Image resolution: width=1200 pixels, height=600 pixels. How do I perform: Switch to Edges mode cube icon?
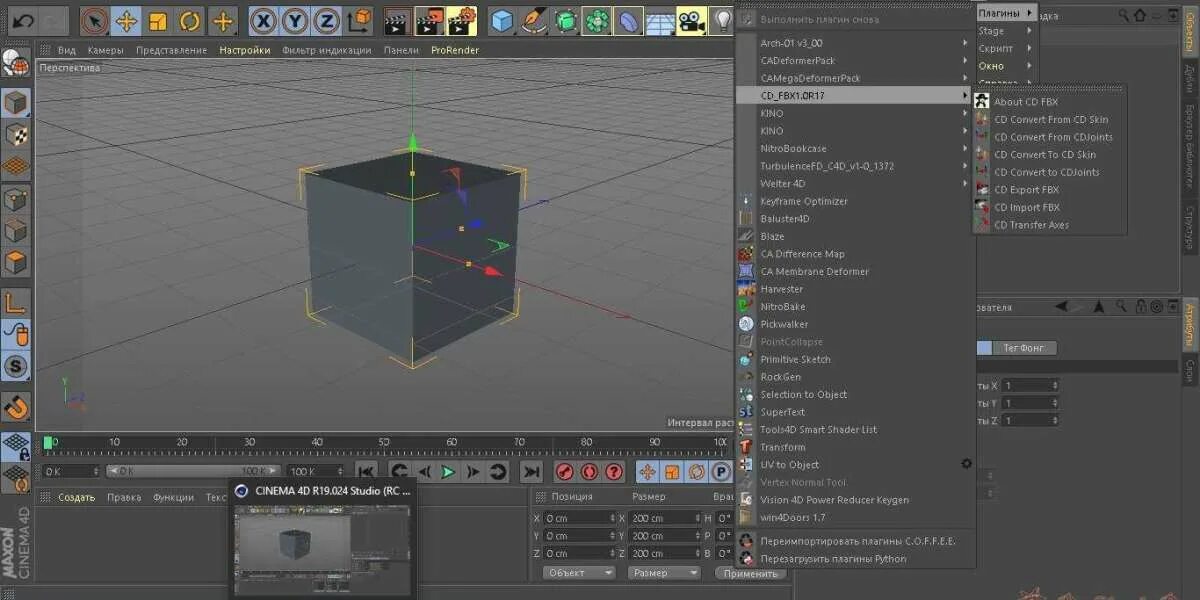[x=16, y=232]
